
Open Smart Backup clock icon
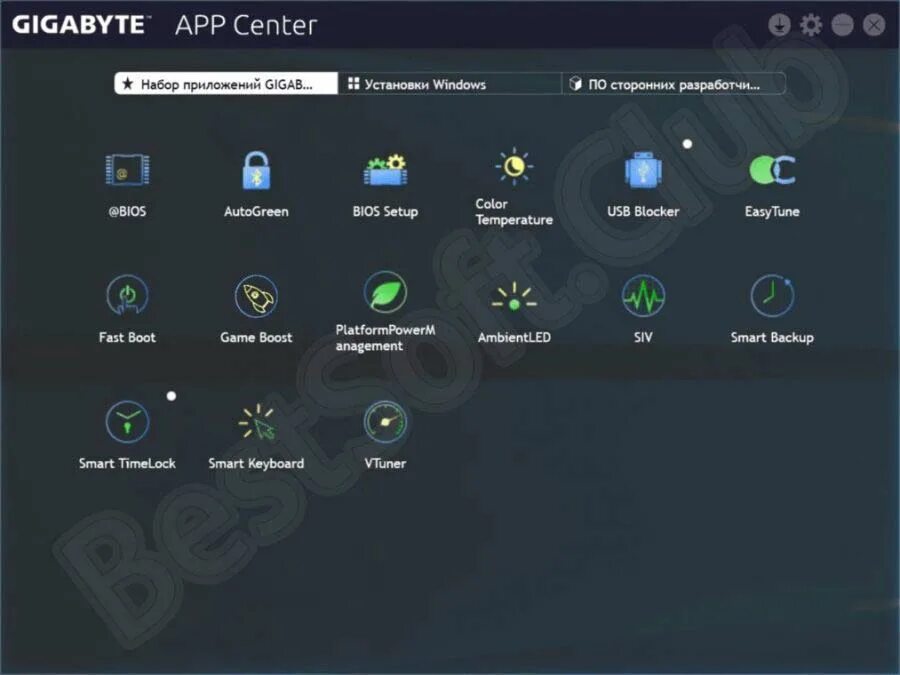[x=772, y=296]
